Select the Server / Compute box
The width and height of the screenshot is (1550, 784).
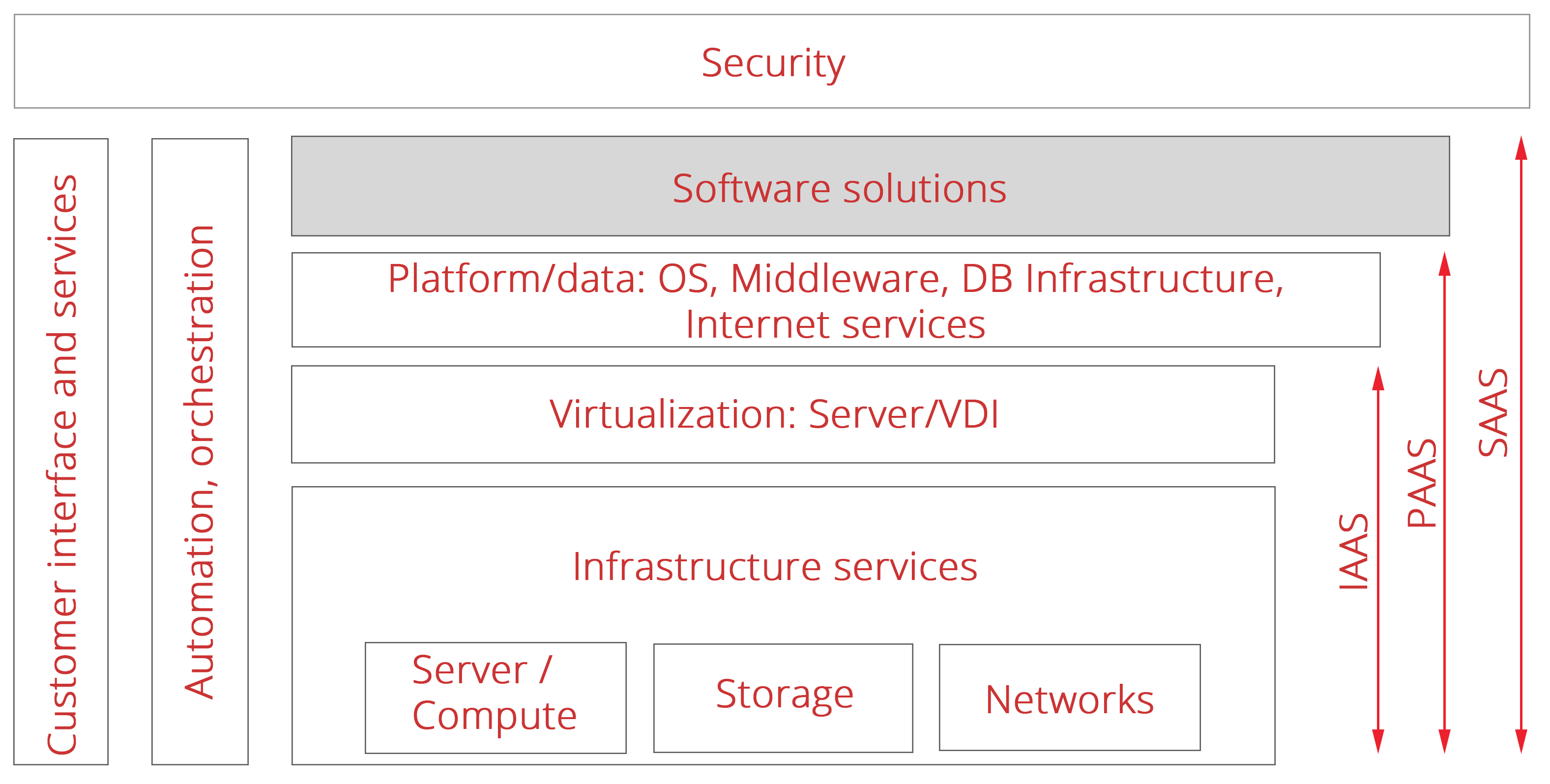pos(495,697)
